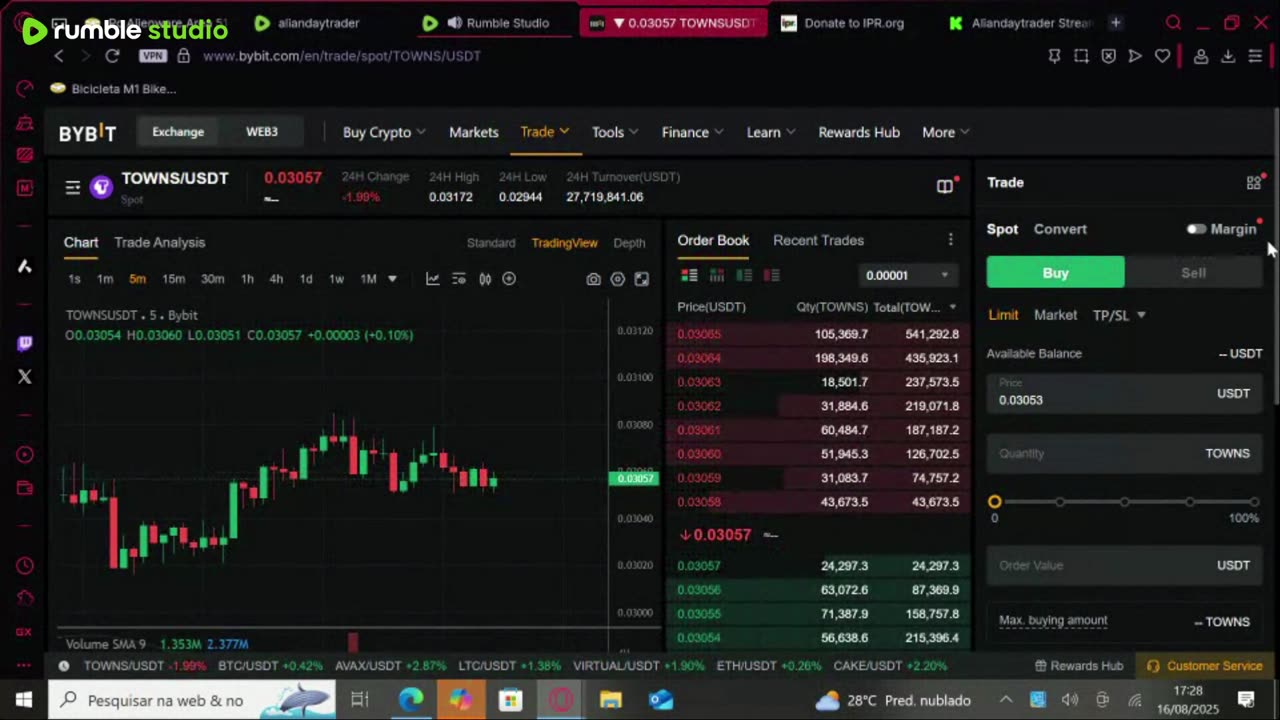Switch to the Trade Analysis tab
The height and width of the screenshot is (720, 1280).
click(x=159, y=242)
